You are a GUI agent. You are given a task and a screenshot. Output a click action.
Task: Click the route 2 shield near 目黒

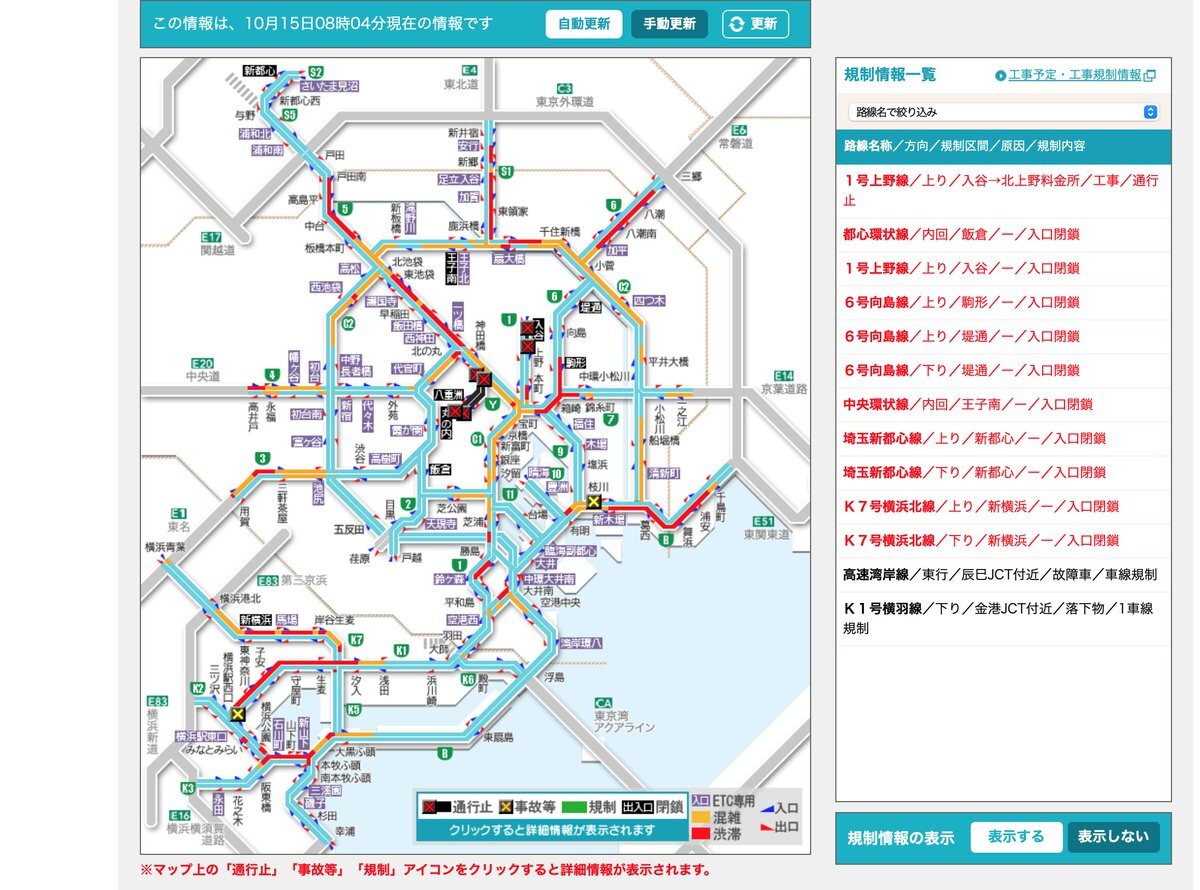[x=408, y=503]
